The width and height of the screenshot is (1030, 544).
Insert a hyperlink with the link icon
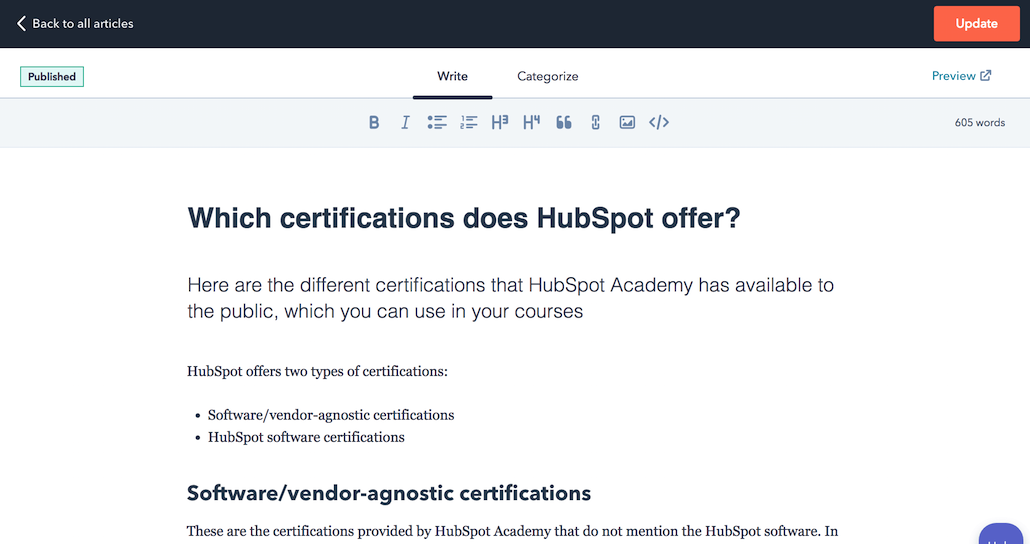click(595, 122)
